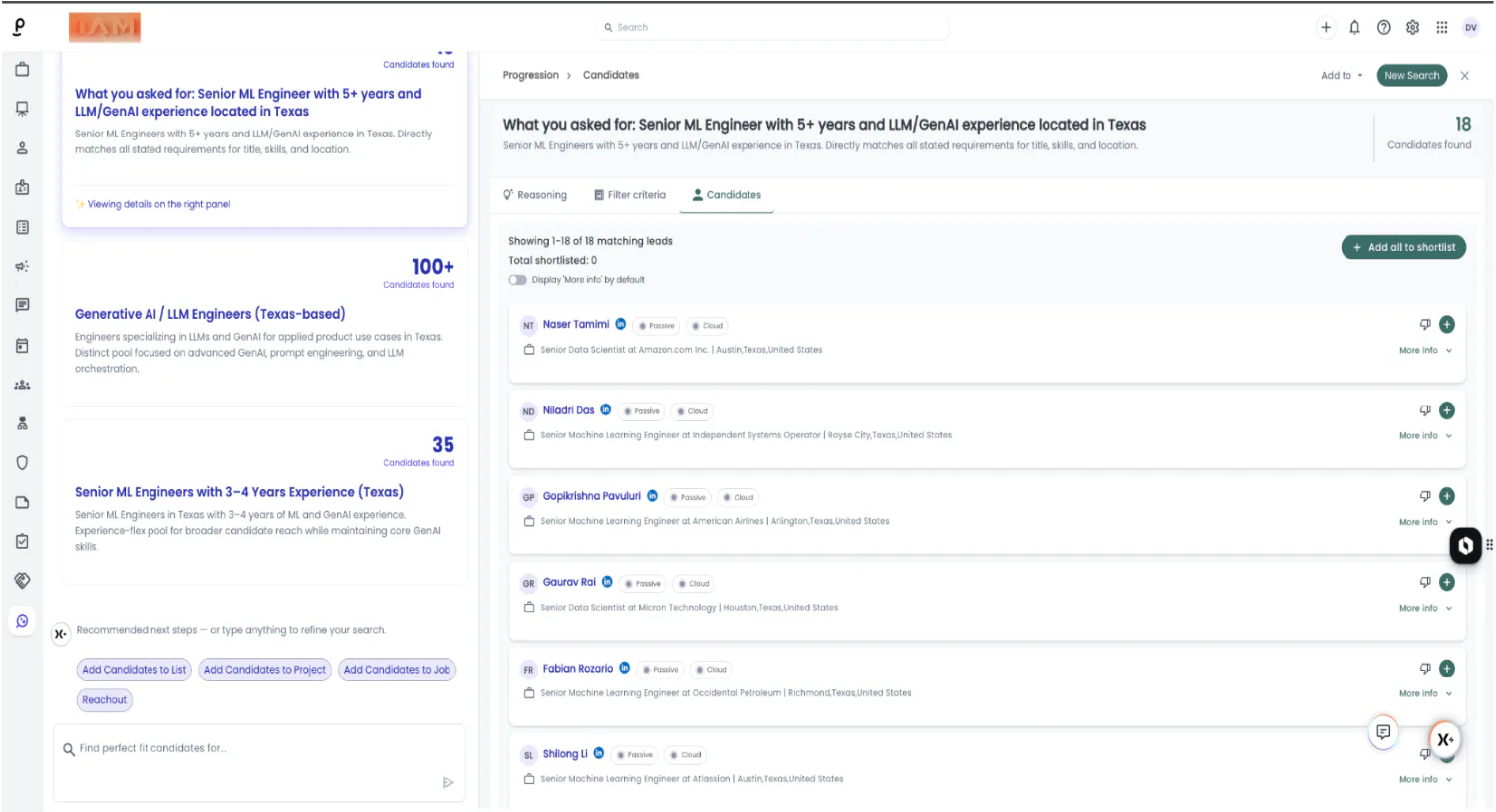The image size is (1496, 812).
Task: Open settings gear in top bar
Action: click(x=1412, y=28)
